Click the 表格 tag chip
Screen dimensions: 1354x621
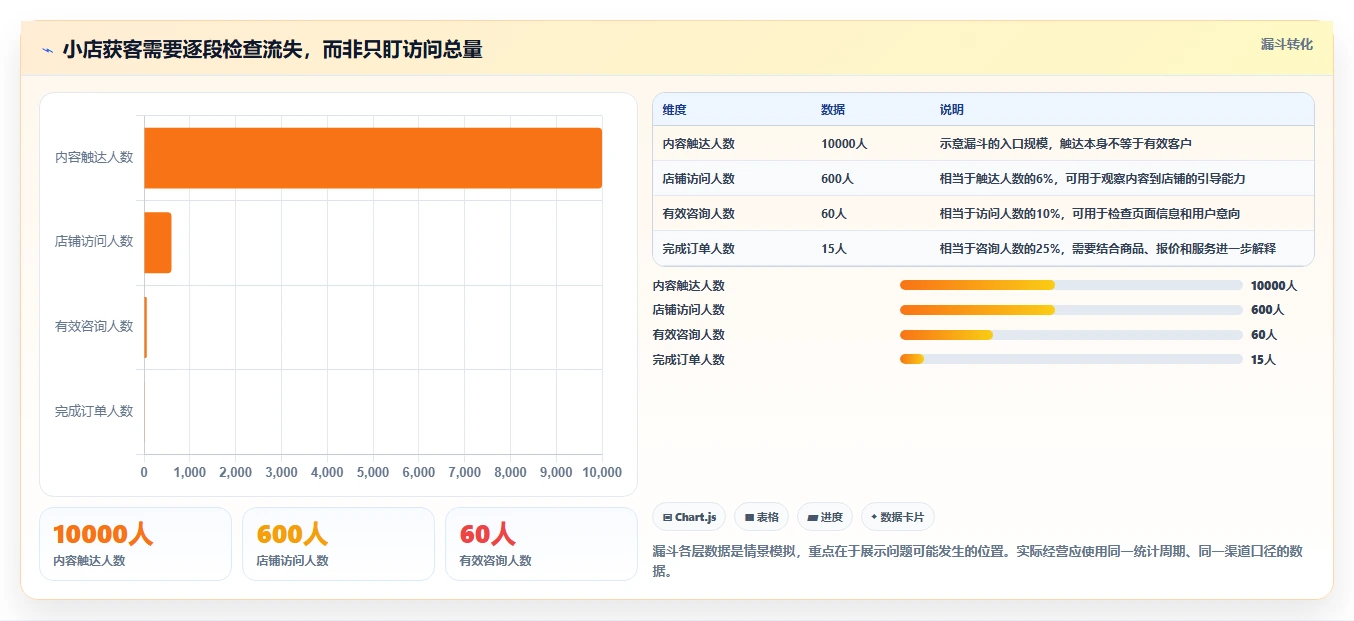[761, 517]
